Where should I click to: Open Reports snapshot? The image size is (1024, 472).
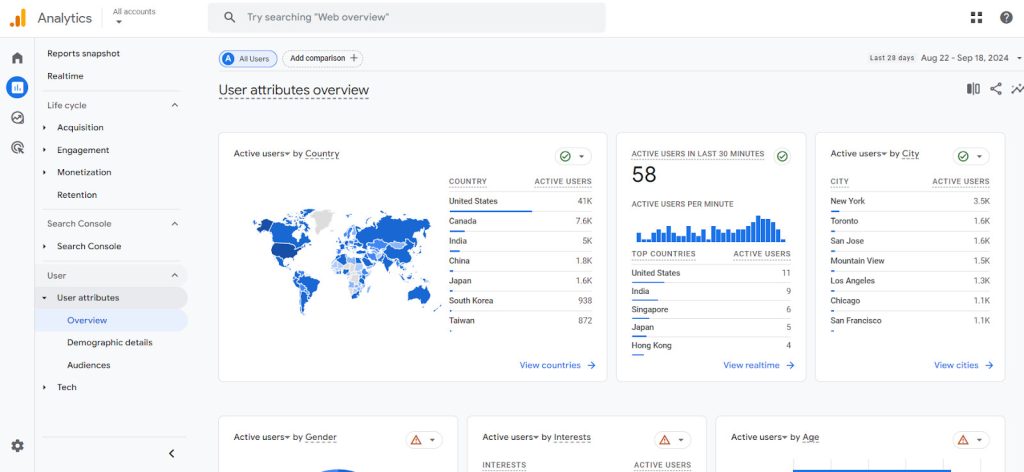(84, 54)
